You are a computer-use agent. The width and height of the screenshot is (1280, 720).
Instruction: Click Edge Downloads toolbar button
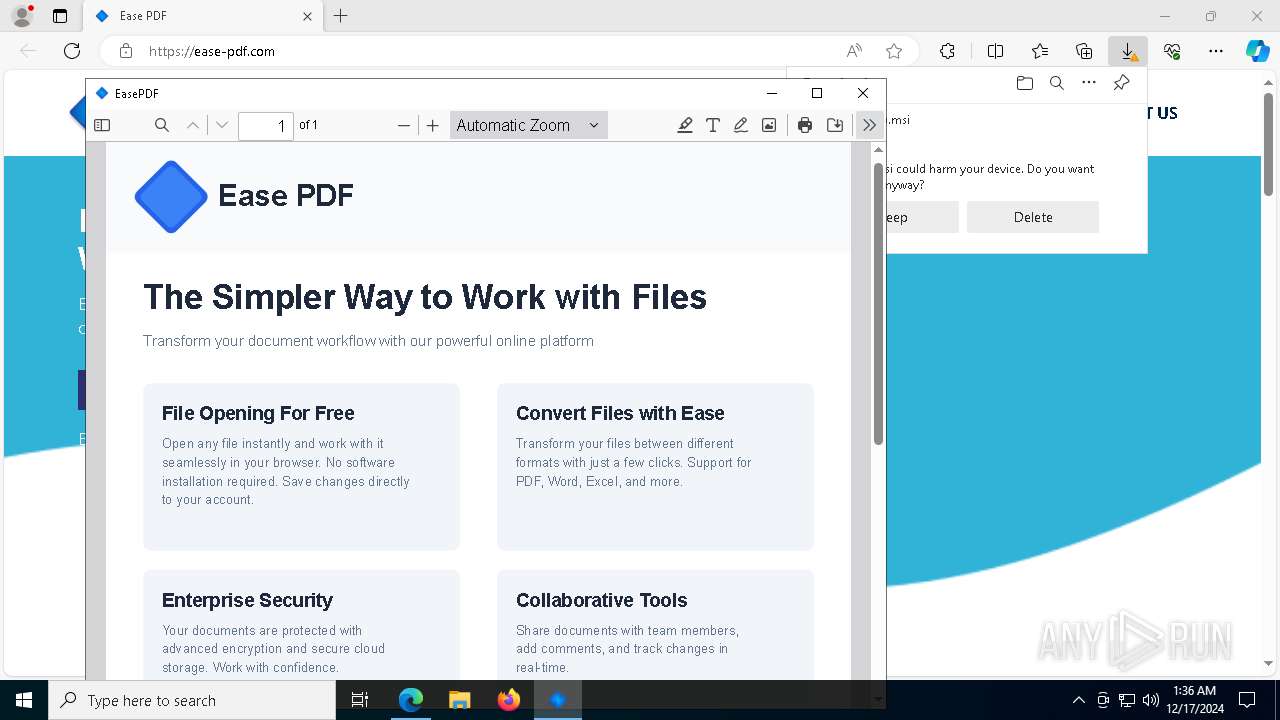pos(1128,51)
